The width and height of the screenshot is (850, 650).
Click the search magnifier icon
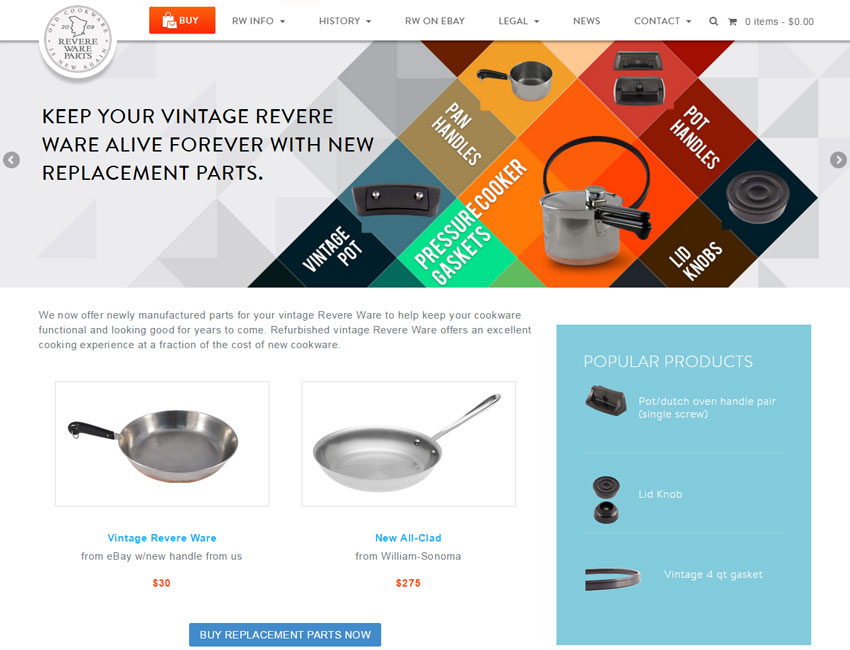click(x=713, y=21)
